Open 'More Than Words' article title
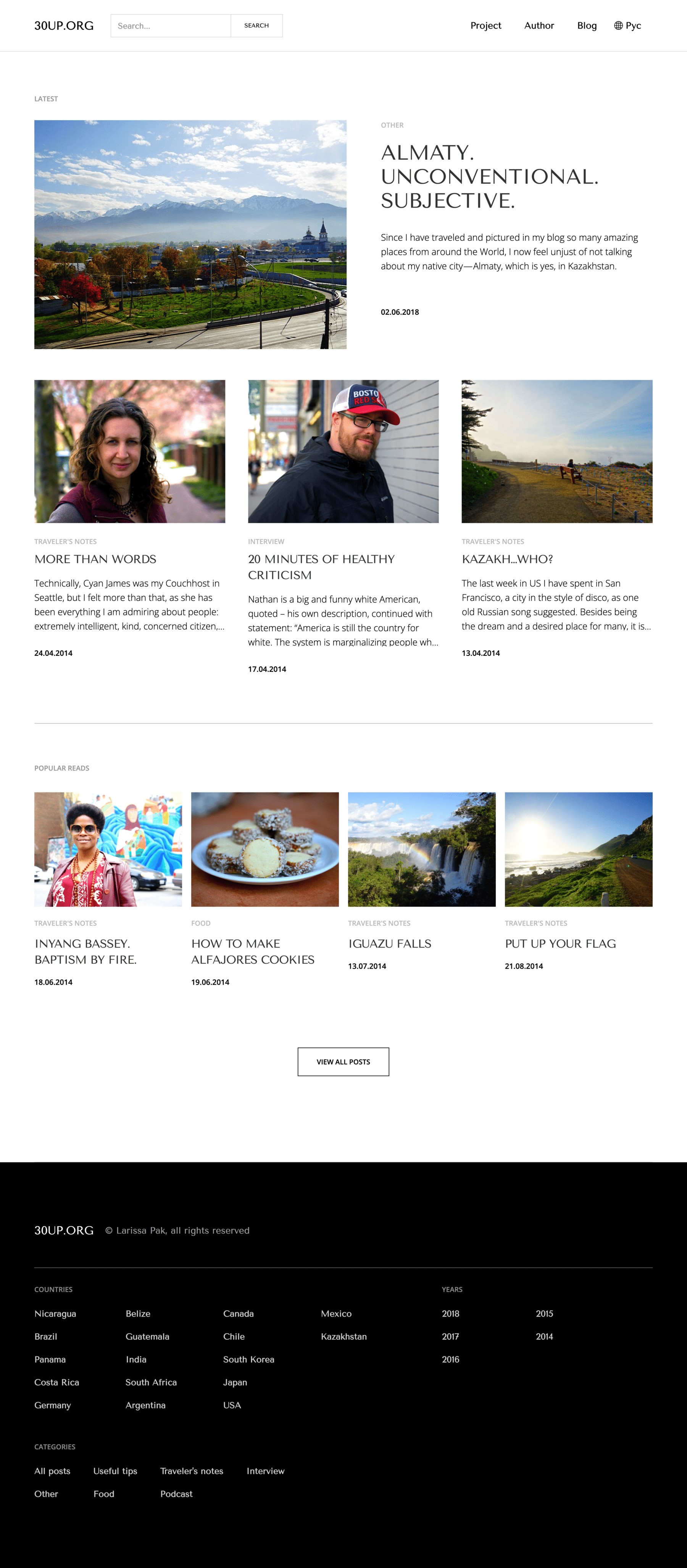Image resolution: width=687 pixels, height=1568 pixels. point(95,559)
